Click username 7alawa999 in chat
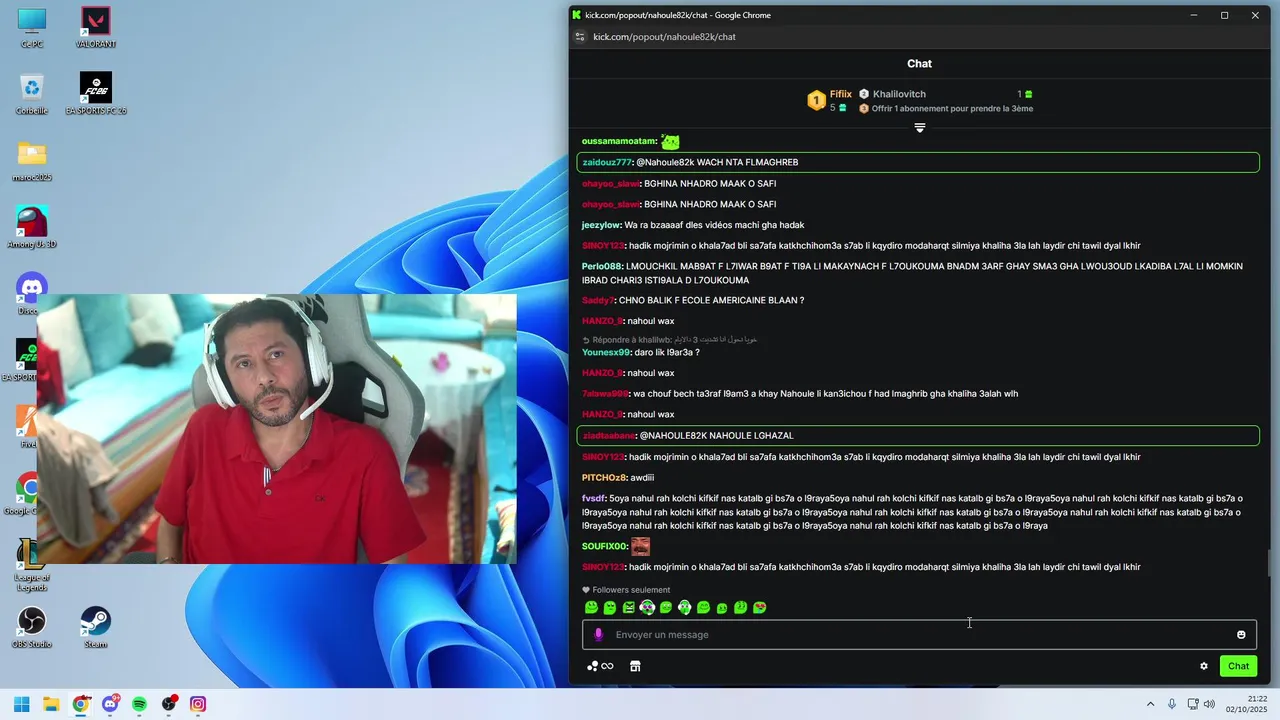This screenshot has height=720, width=1280. coord(605,394)
